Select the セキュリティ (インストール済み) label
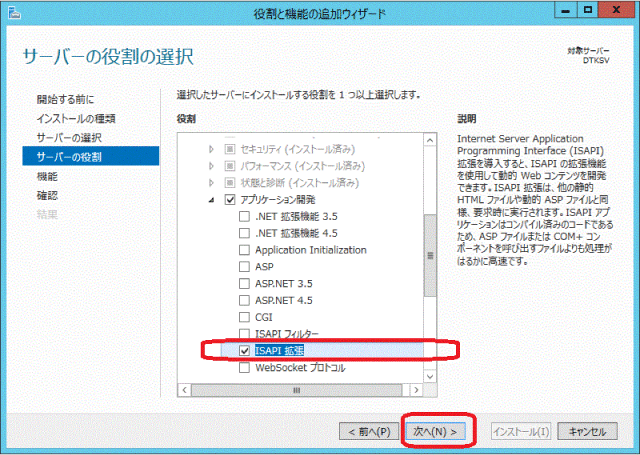640x455 pixels. point(297,149)
